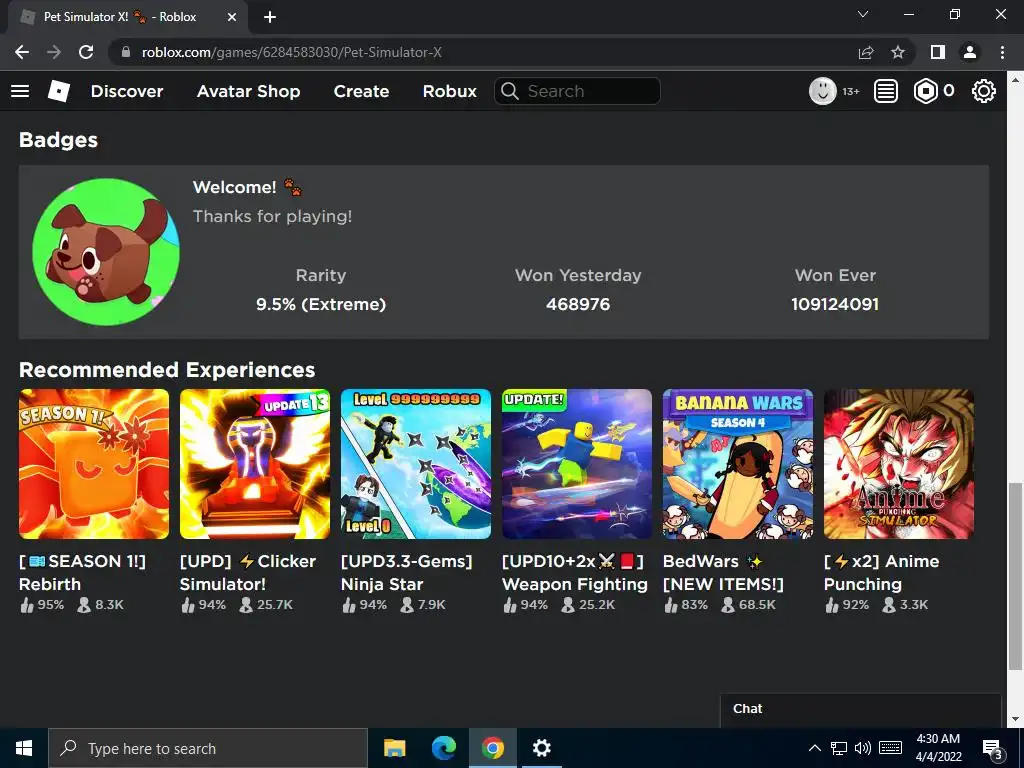Click the Won Yesterday value 468976
The image size is (1024, 768).
(578, 304)
